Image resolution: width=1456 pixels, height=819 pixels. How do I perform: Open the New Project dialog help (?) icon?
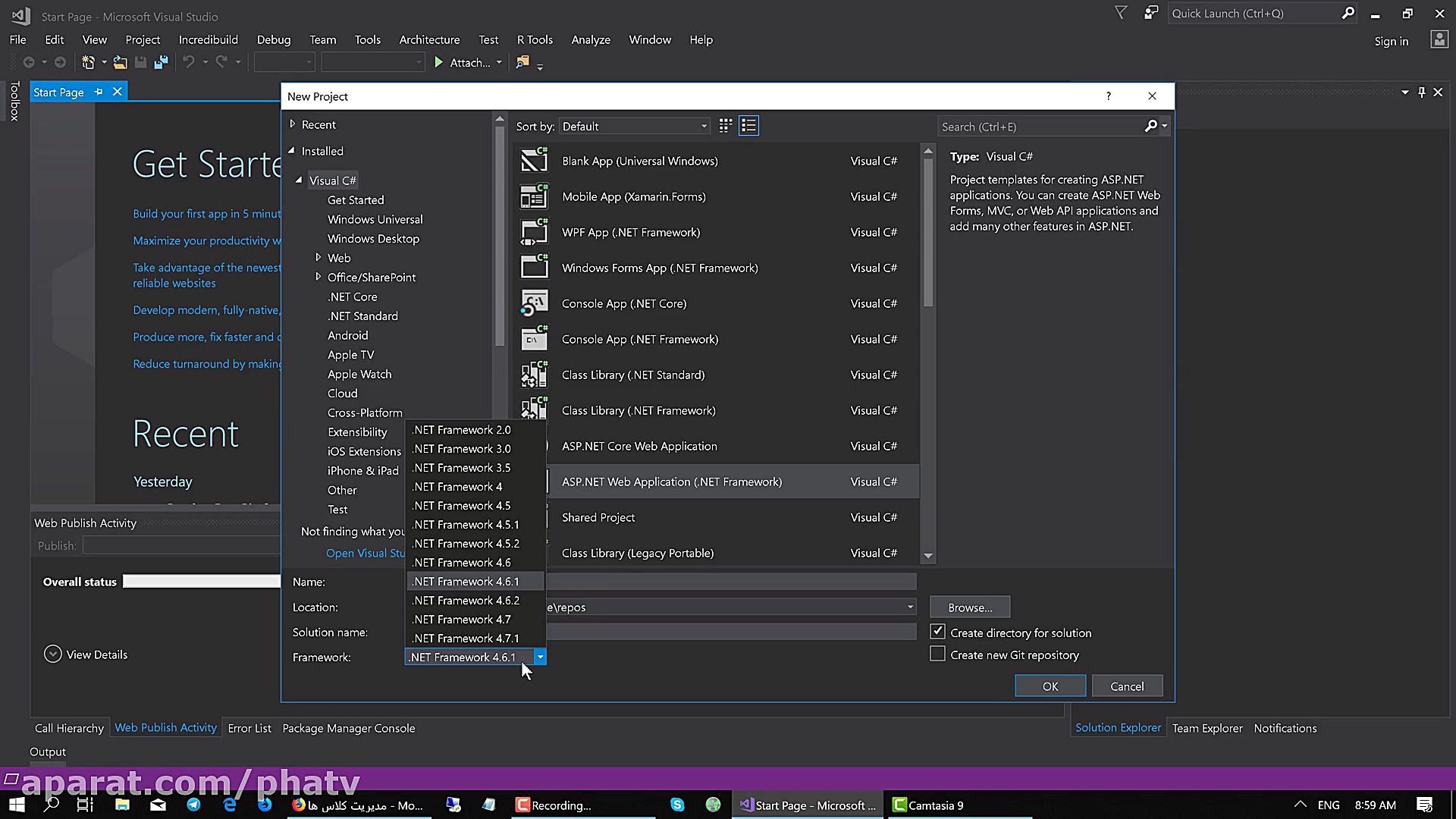(1108, 96)
